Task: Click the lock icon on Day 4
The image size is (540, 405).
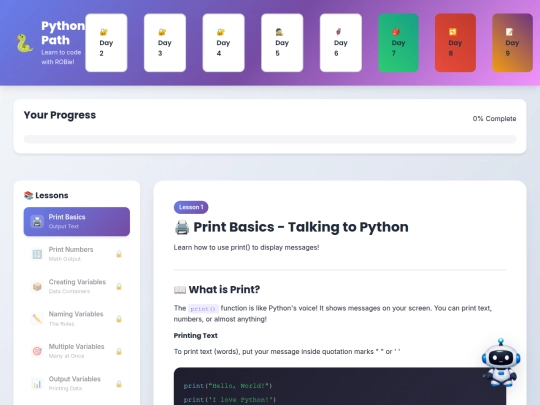Action: click(220, 32)
